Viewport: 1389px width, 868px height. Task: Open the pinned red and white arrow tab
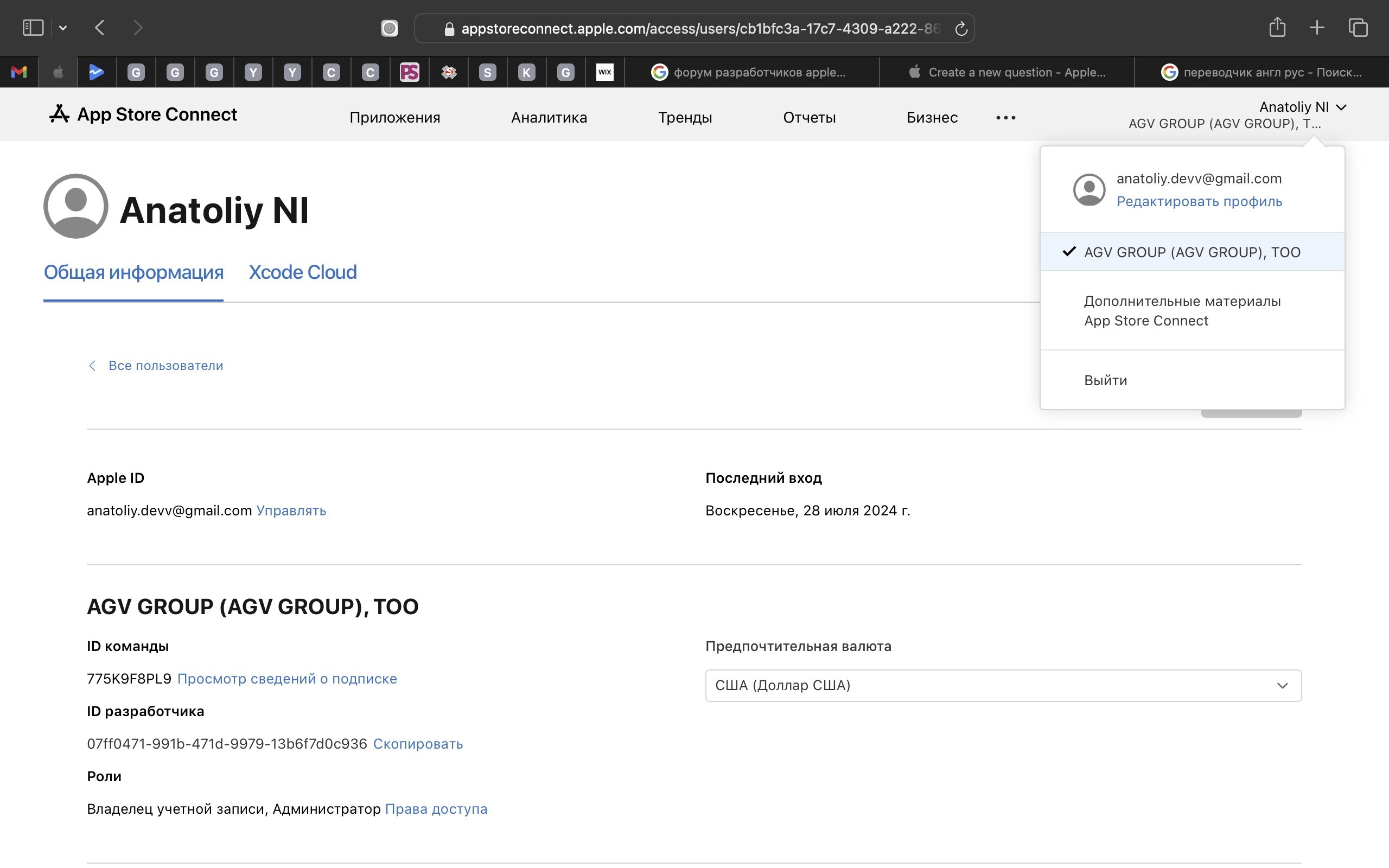(x=448, y=72)
